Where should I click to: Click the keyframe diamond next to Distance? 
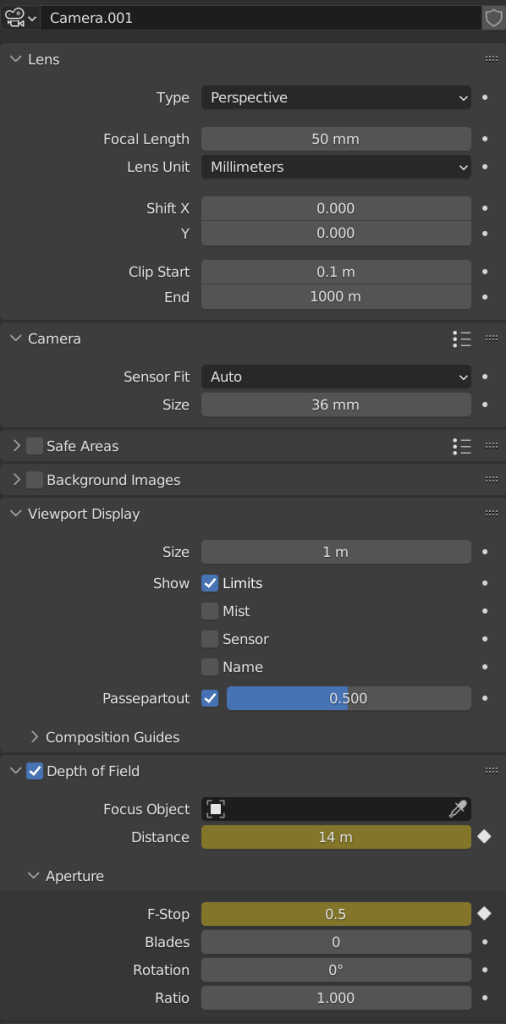click(x=484, y=837)
